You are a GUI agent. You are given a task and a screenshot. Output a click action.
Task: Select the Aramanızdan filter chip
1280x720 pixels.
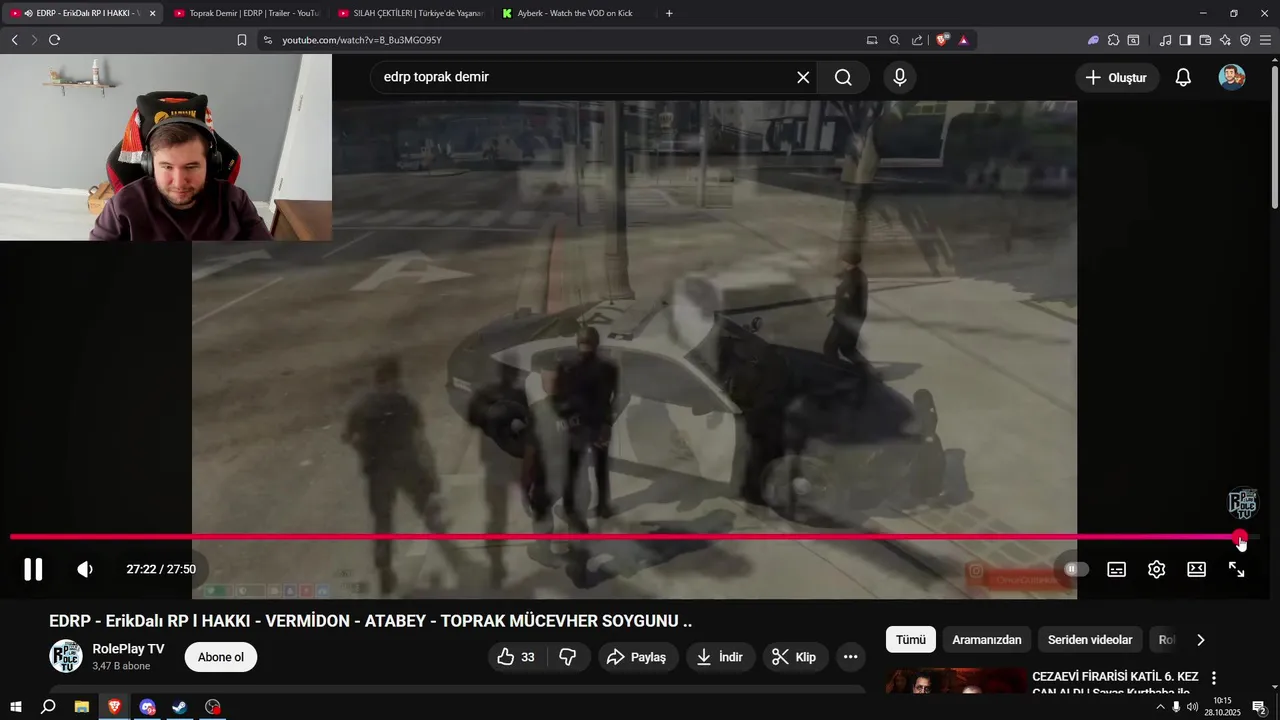click(987, 640)
